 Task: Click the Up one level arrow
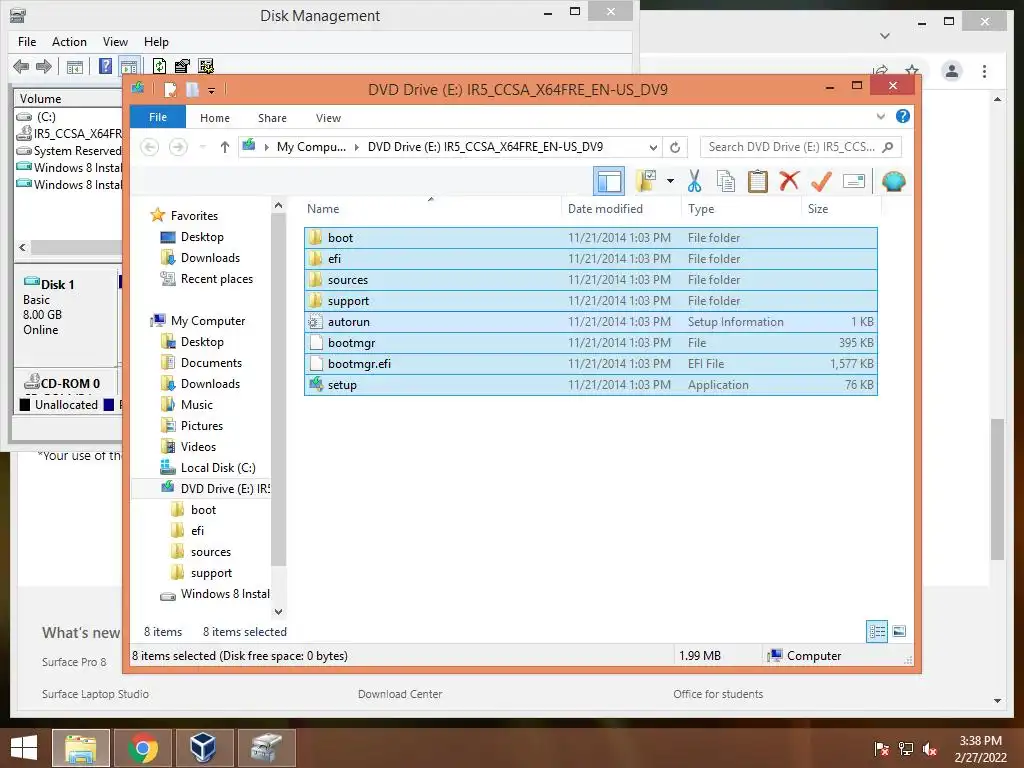225,147
